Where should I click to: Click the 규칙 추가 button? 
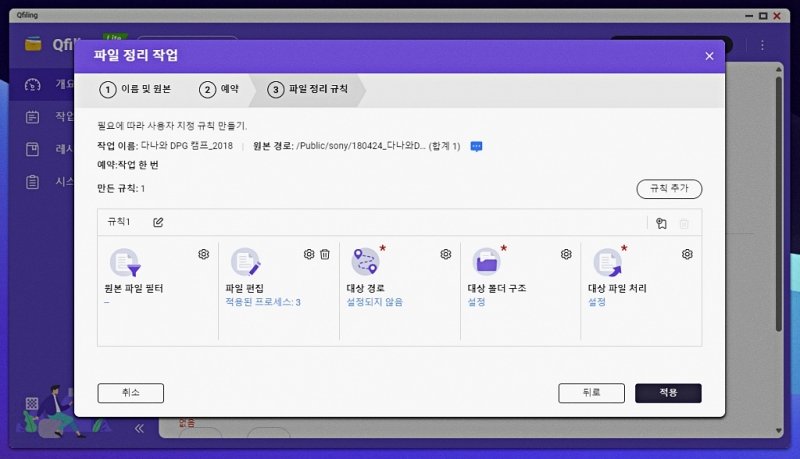(669, 188)
